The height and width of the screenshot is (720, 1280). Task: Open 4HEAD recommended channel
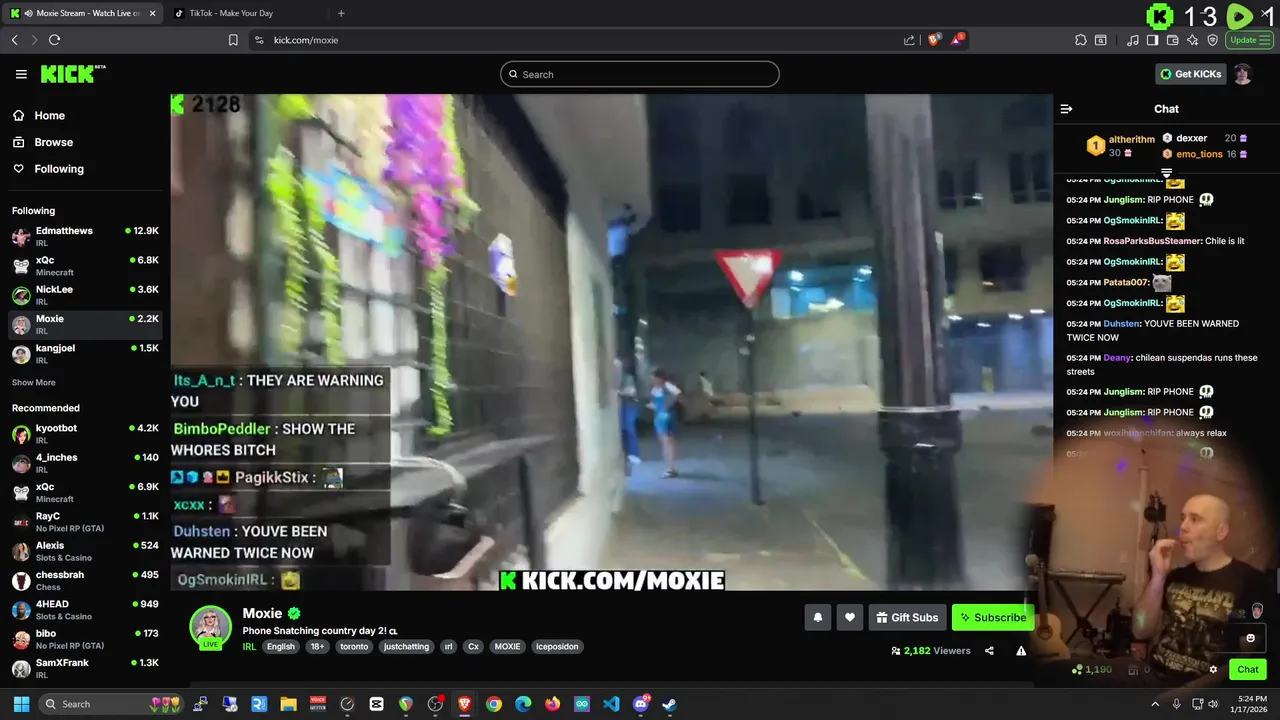point(85,609)
